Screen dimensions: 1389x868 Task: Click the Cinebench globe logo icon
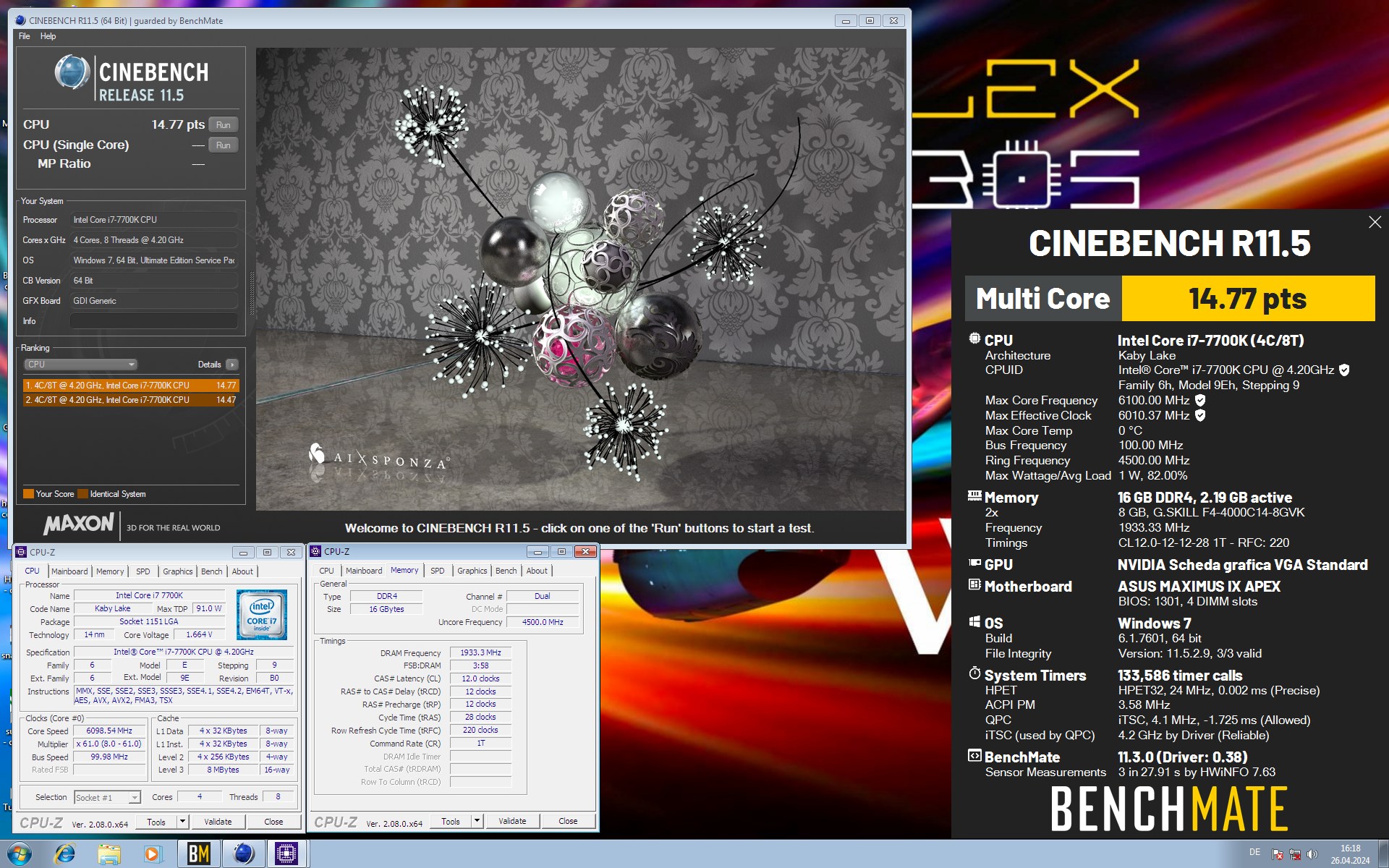[72, 73]
